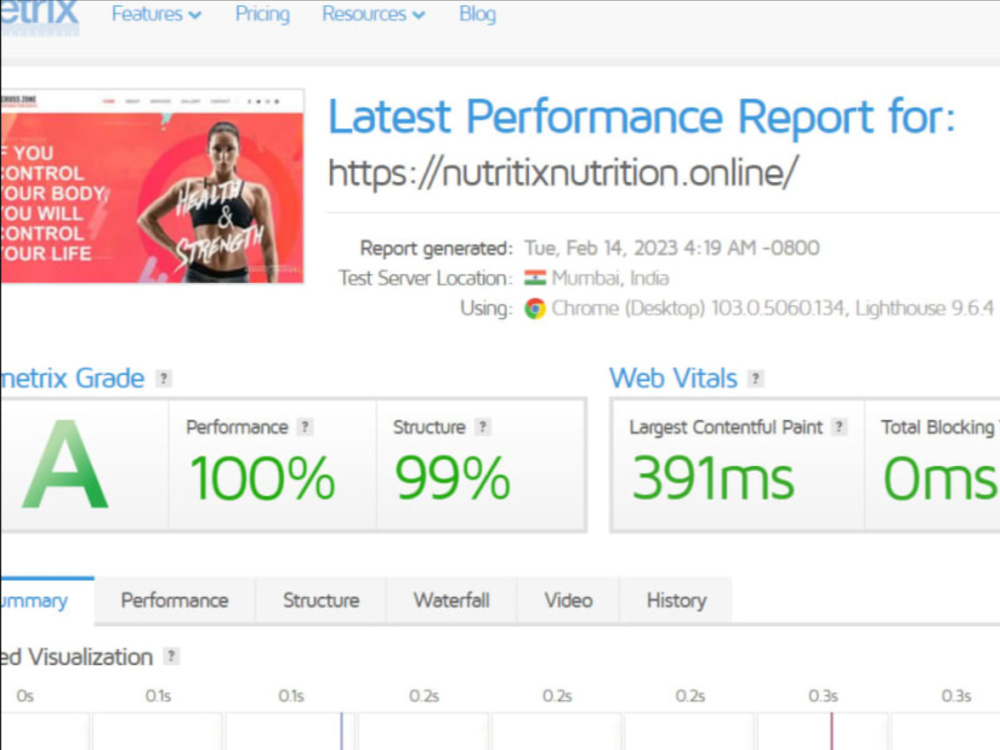Open help for GTmetrix Grade
Screen dimensions: 1000x750
point(164,378)
